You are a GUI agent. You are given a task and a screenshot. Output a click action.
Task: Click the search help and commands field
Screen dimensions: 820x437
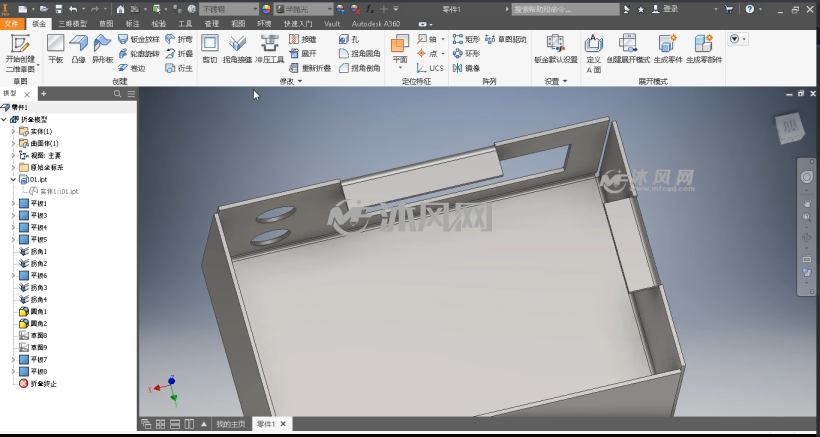[x=565, y=9]
